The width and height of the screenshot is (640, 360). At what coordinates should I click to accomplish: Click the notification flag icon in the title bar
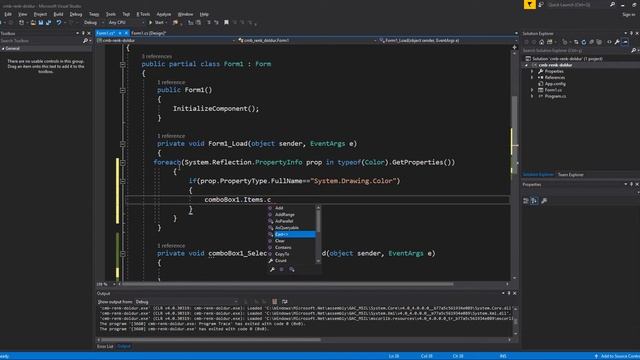click(530, 4)
